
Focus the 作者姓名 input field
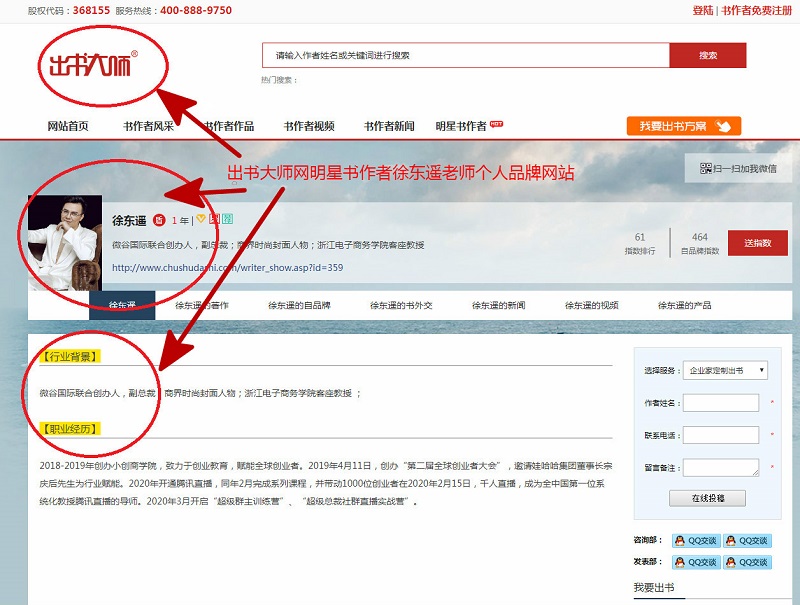tap(720, 403)
